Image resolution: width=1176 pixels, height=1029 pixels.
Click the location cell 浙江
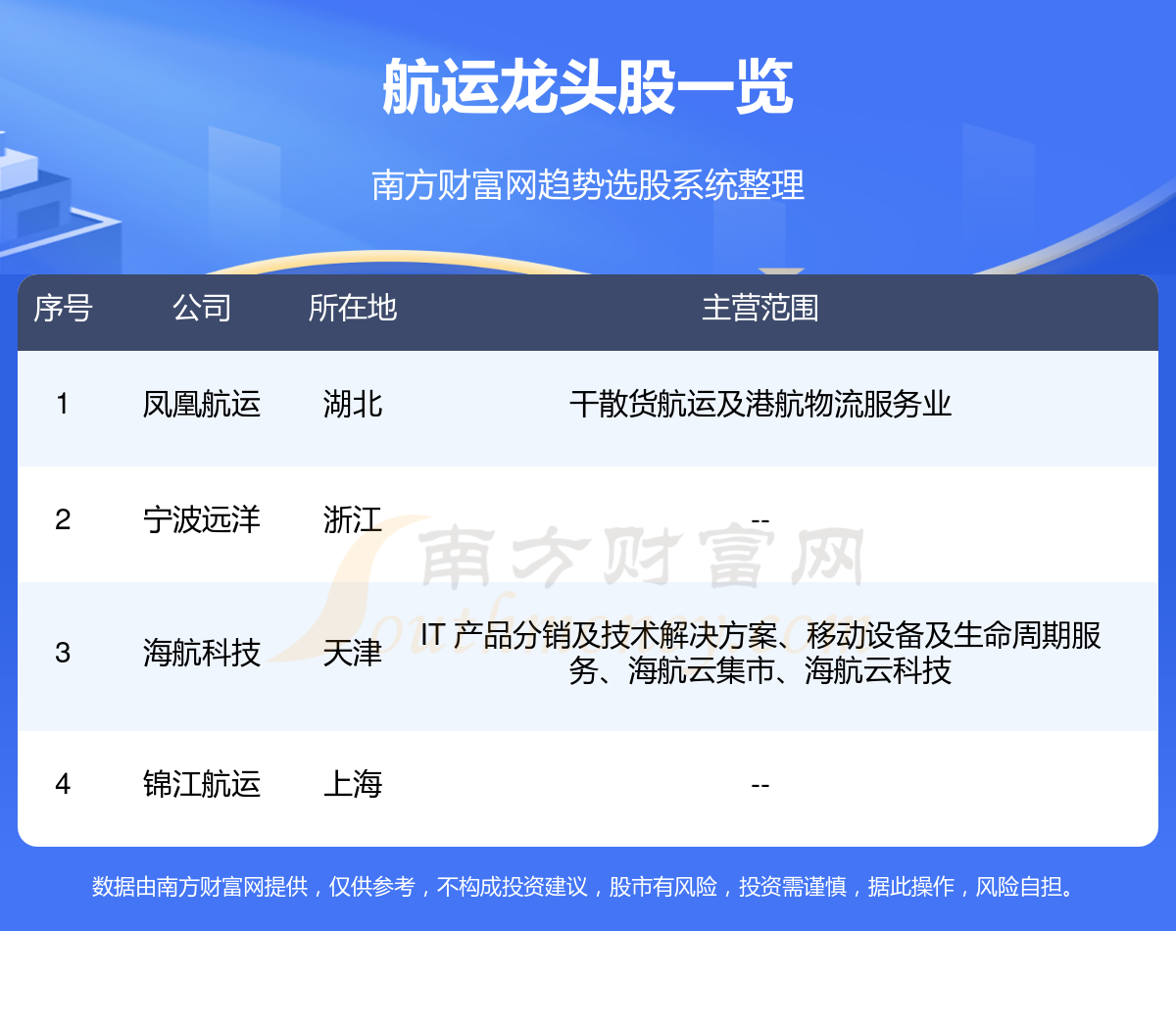(x=353, y=519)
